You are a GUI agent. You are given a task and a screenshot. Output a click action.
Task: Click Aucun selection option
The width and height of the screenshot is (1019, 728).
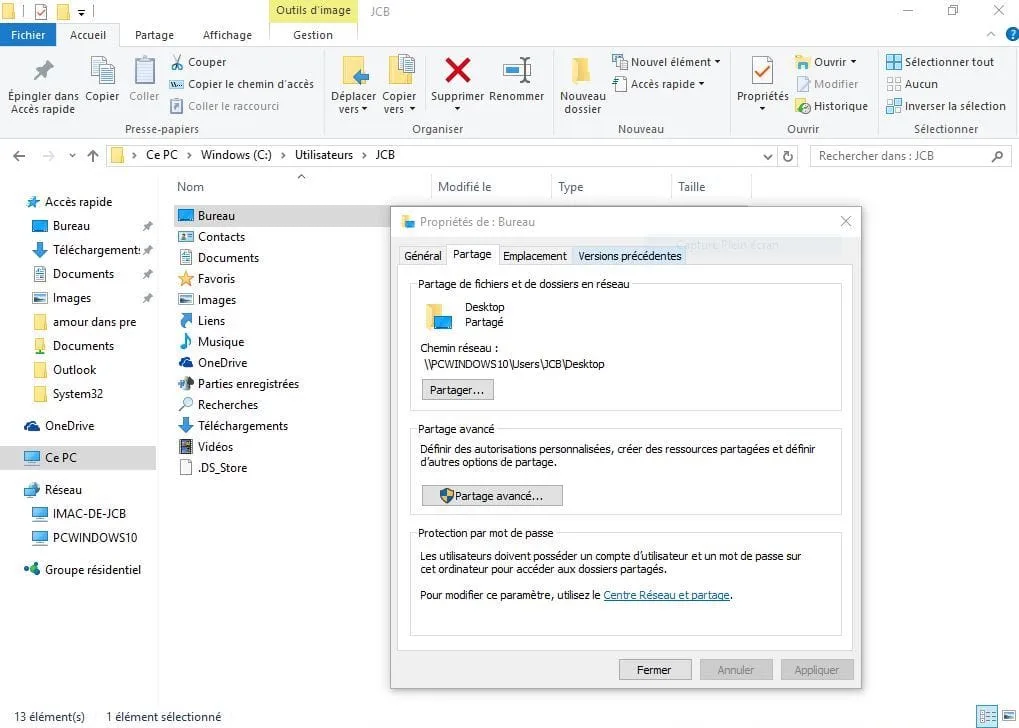[912, 84]
